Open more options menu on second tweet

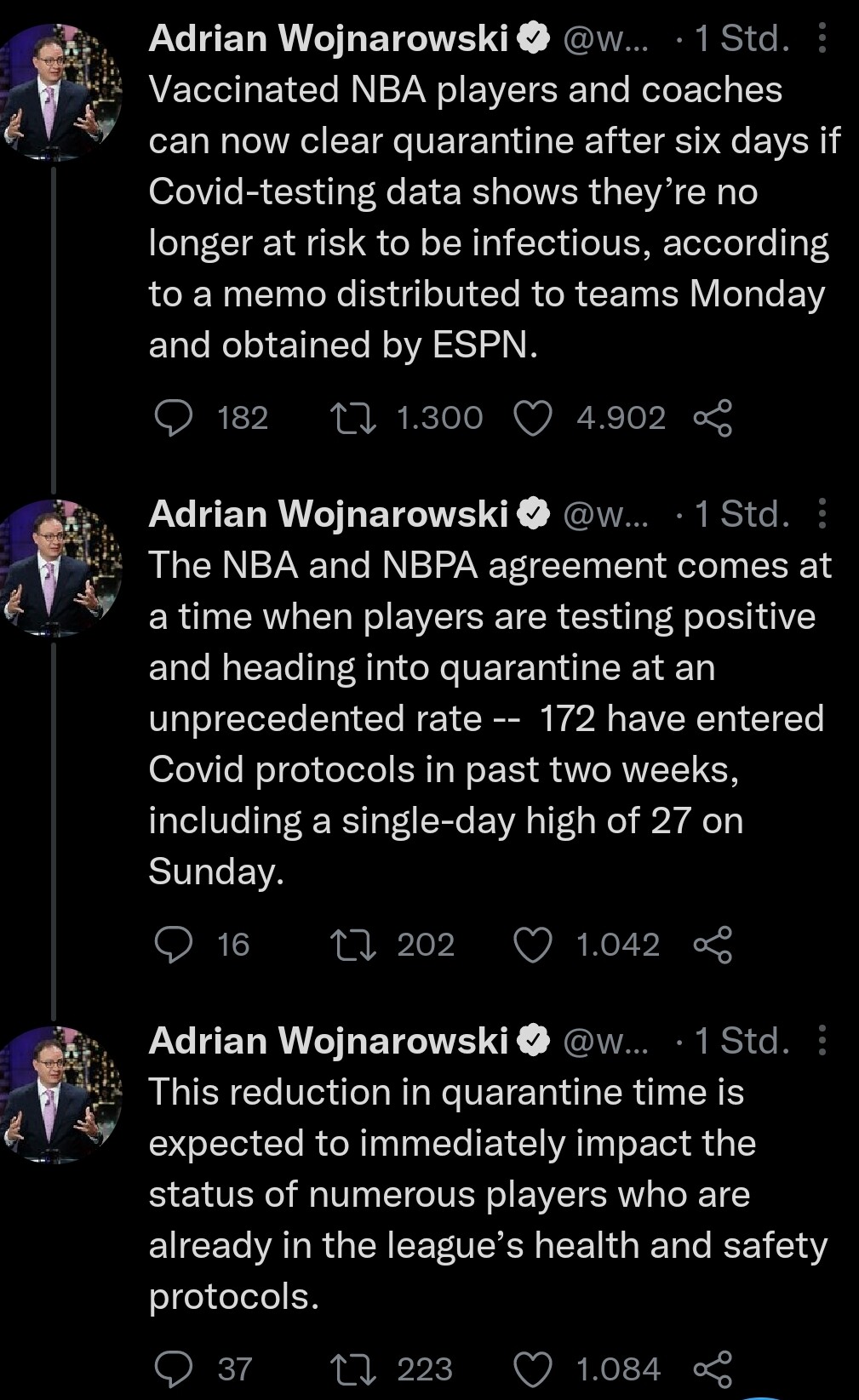[x=822, y=514]
